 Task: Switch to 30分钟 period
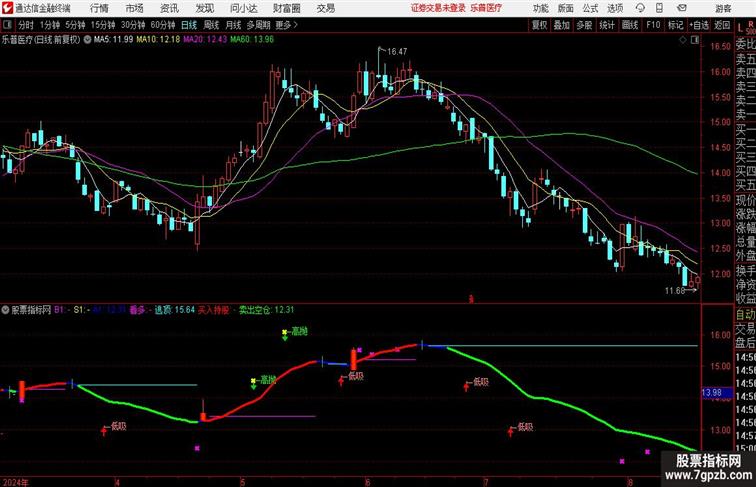(133, 25)
